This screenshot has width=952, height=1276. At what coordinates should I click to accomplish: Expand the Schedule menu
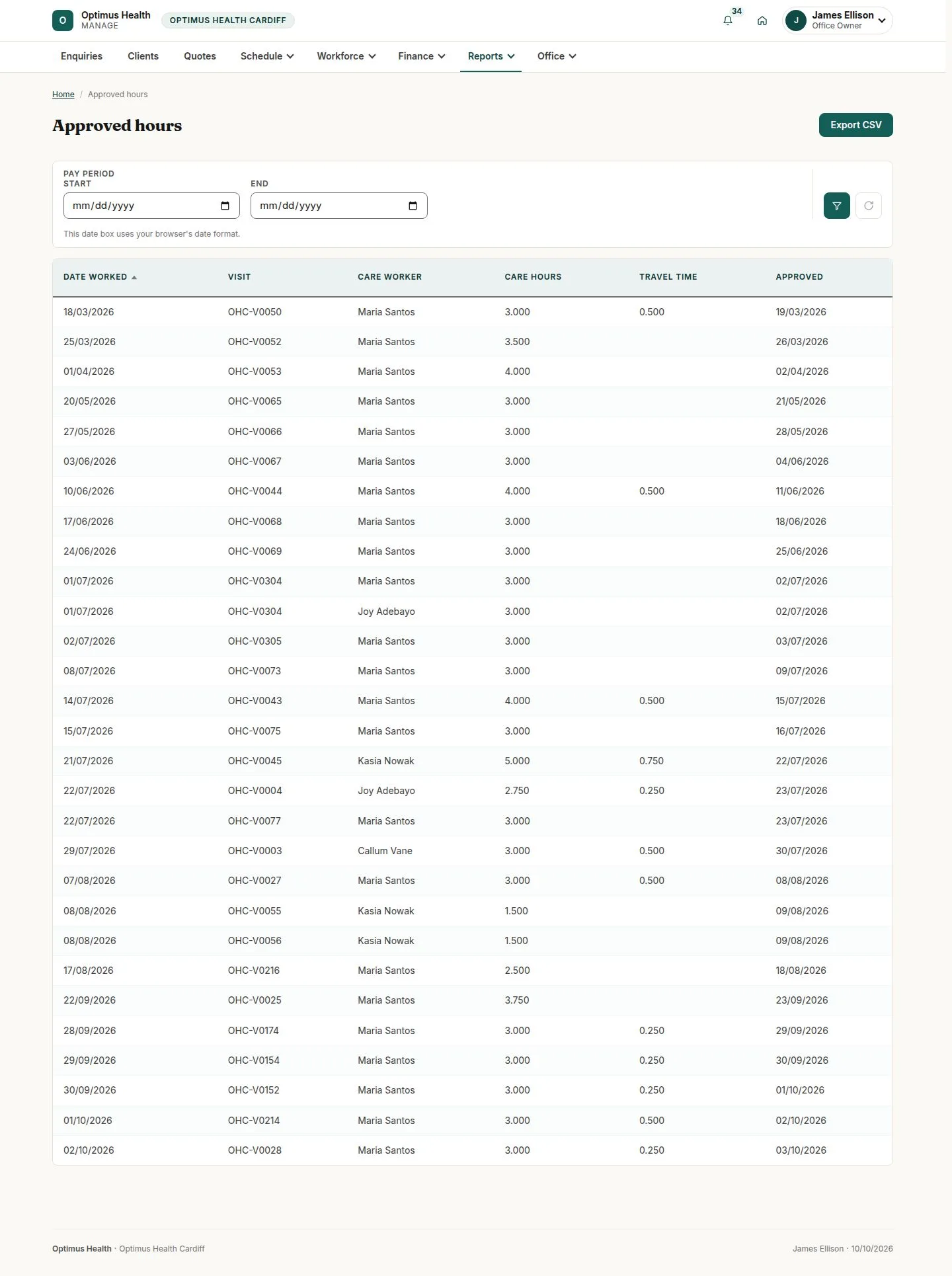(267, 56)
